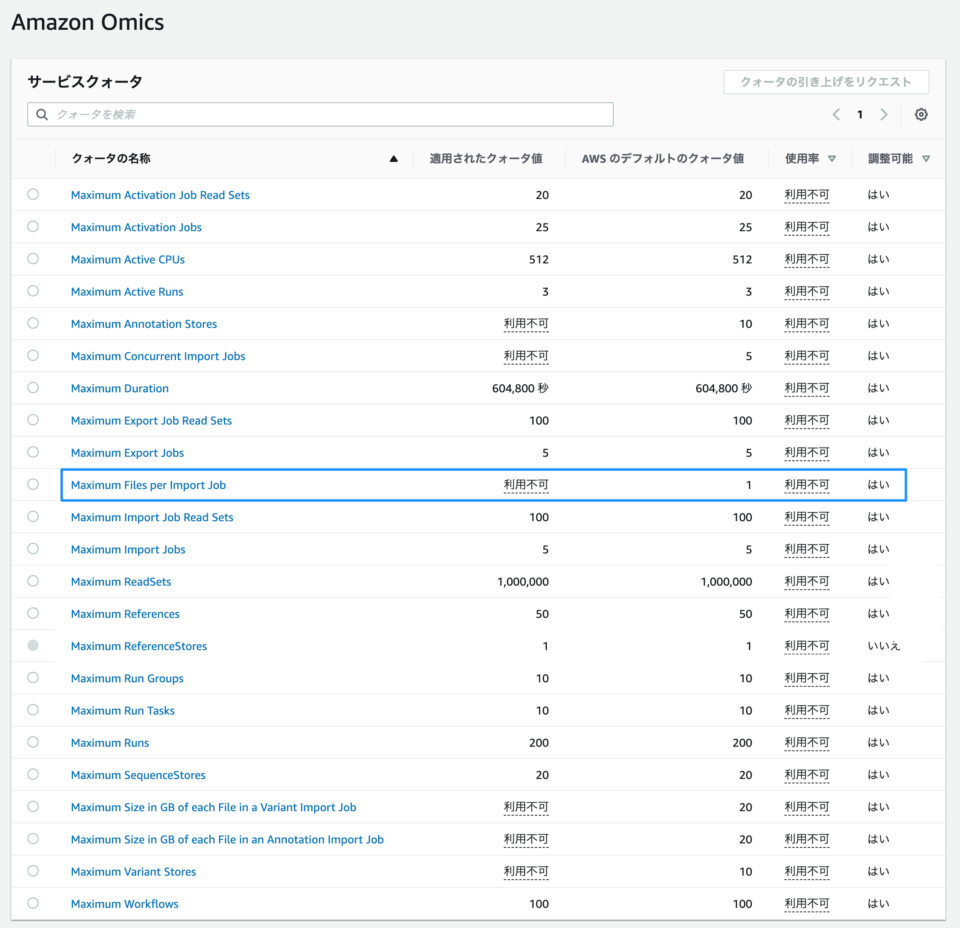Open Maximum Import Jobs link

[128, 550]
